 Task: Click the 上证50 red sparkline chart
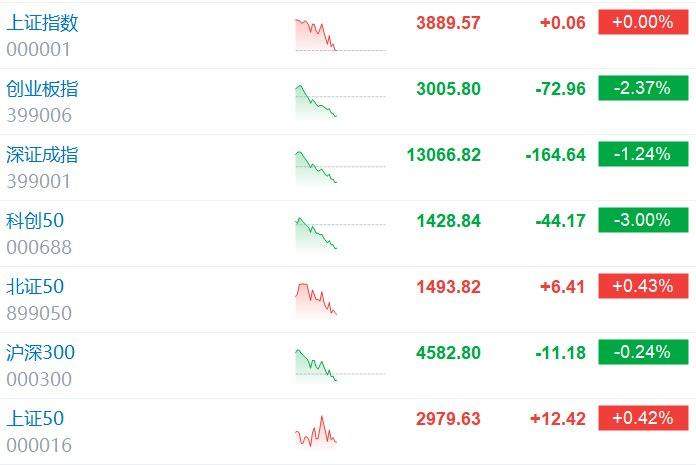317,430
